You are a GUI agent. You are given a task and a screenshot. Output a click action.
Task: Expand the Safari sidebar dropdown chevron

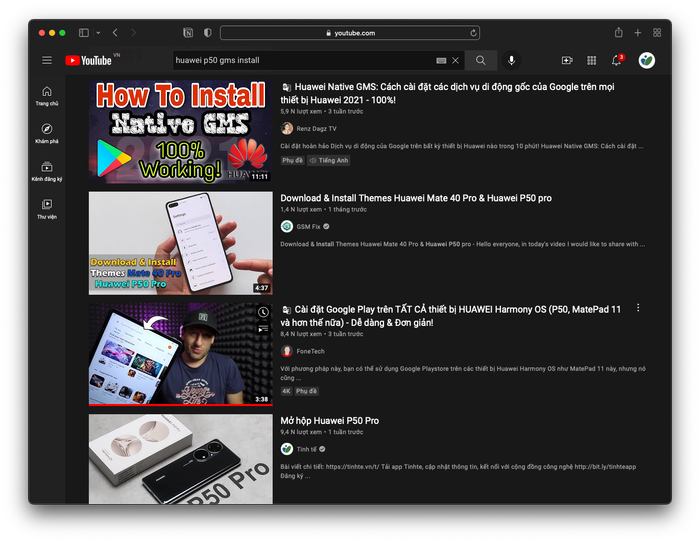[98, 33]
